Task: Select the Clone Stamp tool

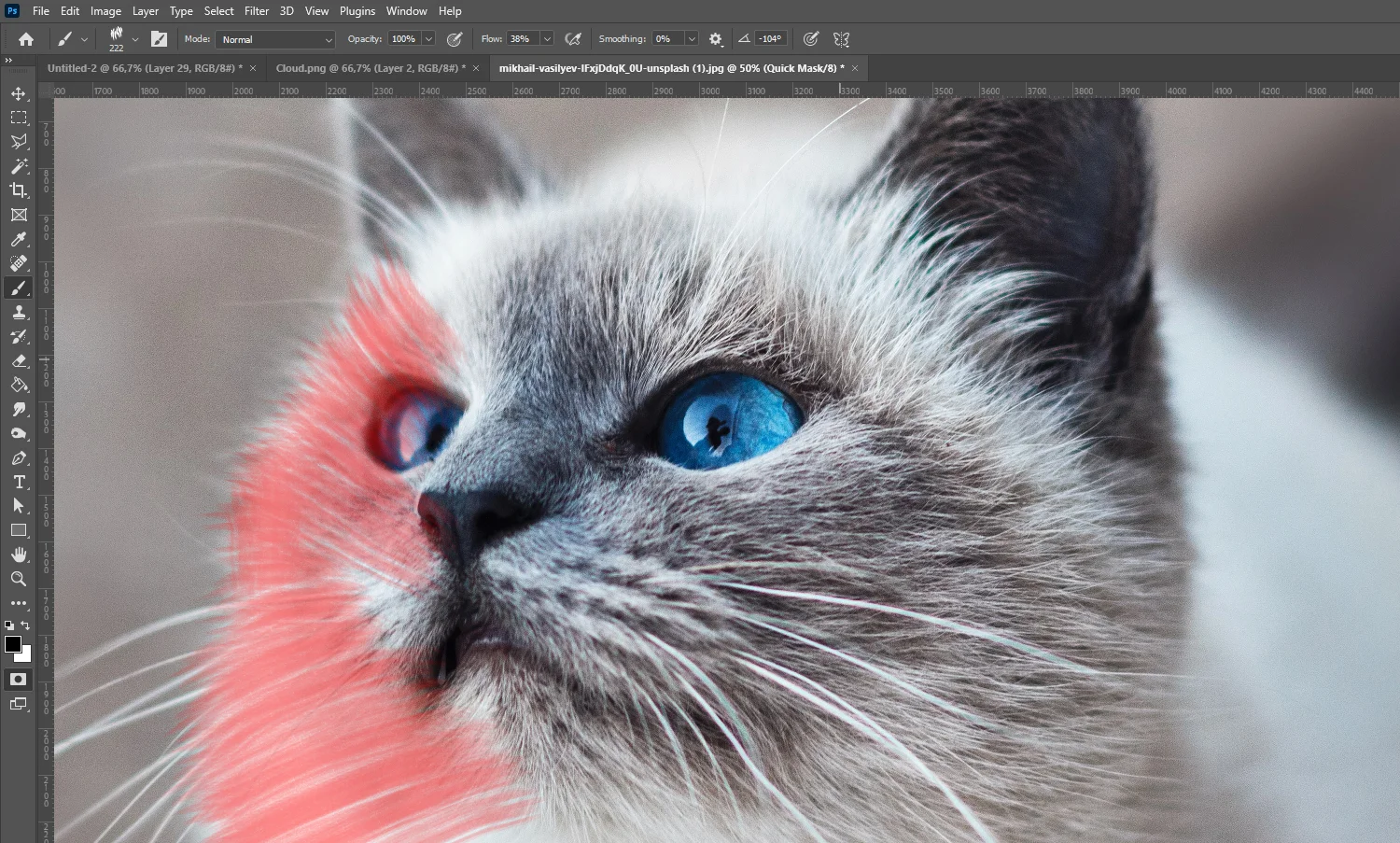Action: 19,312
